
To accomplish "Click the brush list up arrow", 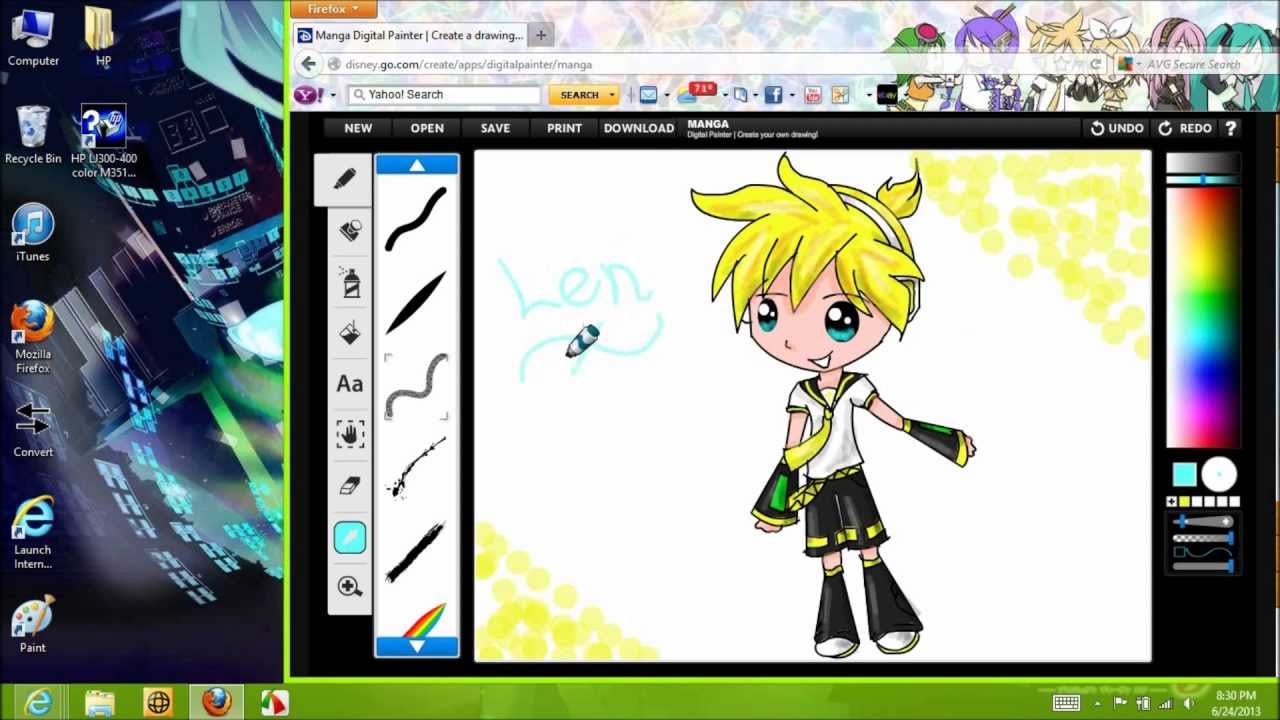I will (417, 165).
